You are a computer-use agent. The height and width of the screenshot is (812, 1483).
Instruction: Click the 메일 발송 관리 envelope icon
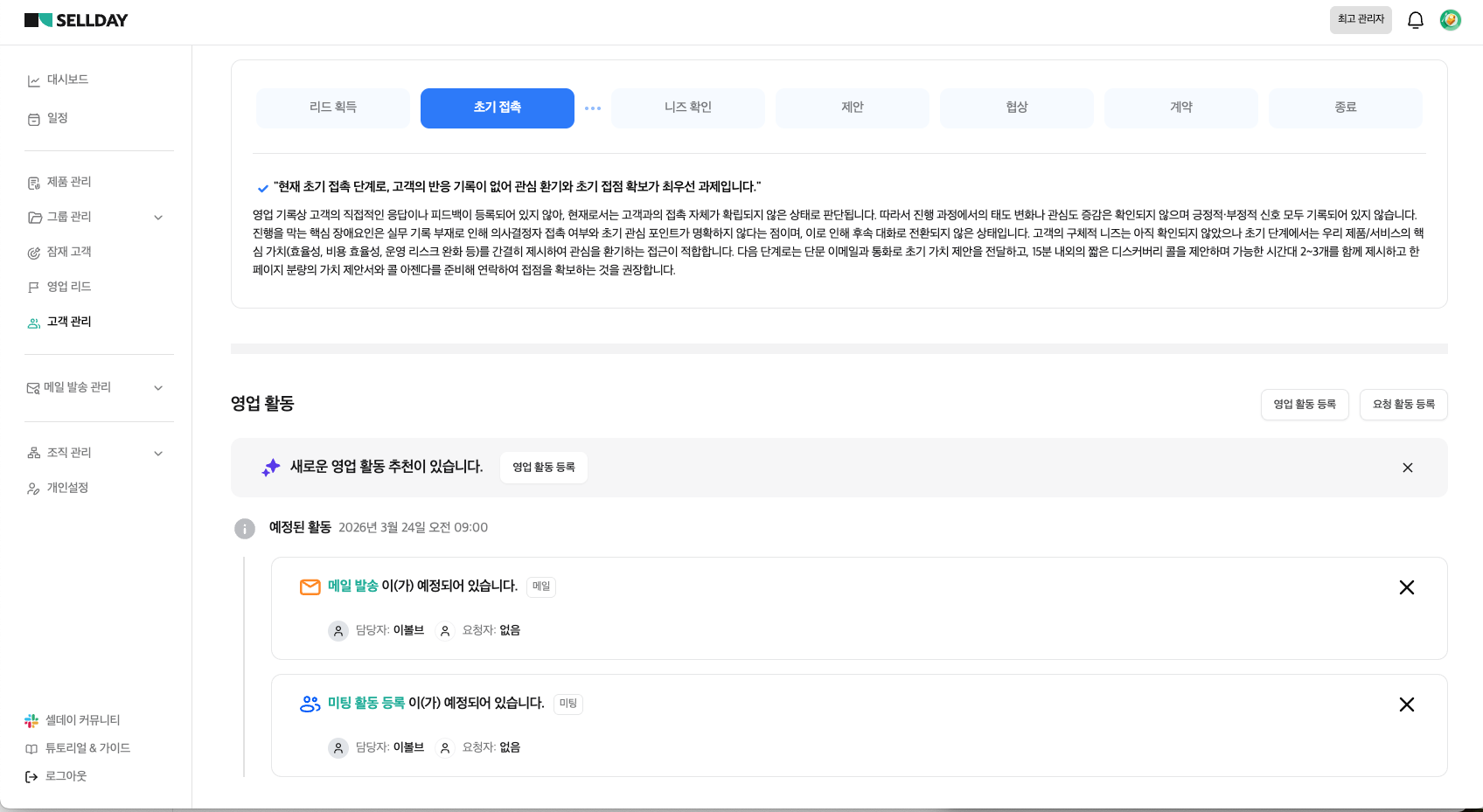click(x=33, y=388)
